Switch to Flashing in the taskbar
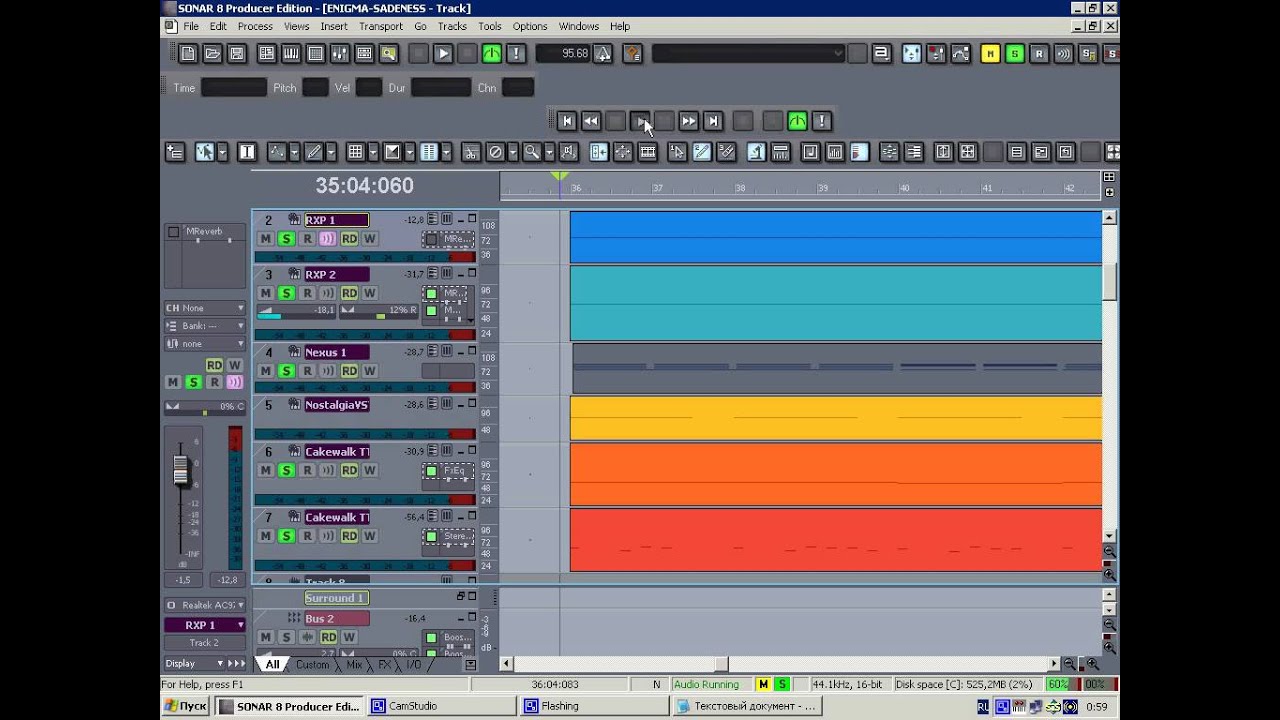This screenshot has width=1280, height=720. (594, 706)
